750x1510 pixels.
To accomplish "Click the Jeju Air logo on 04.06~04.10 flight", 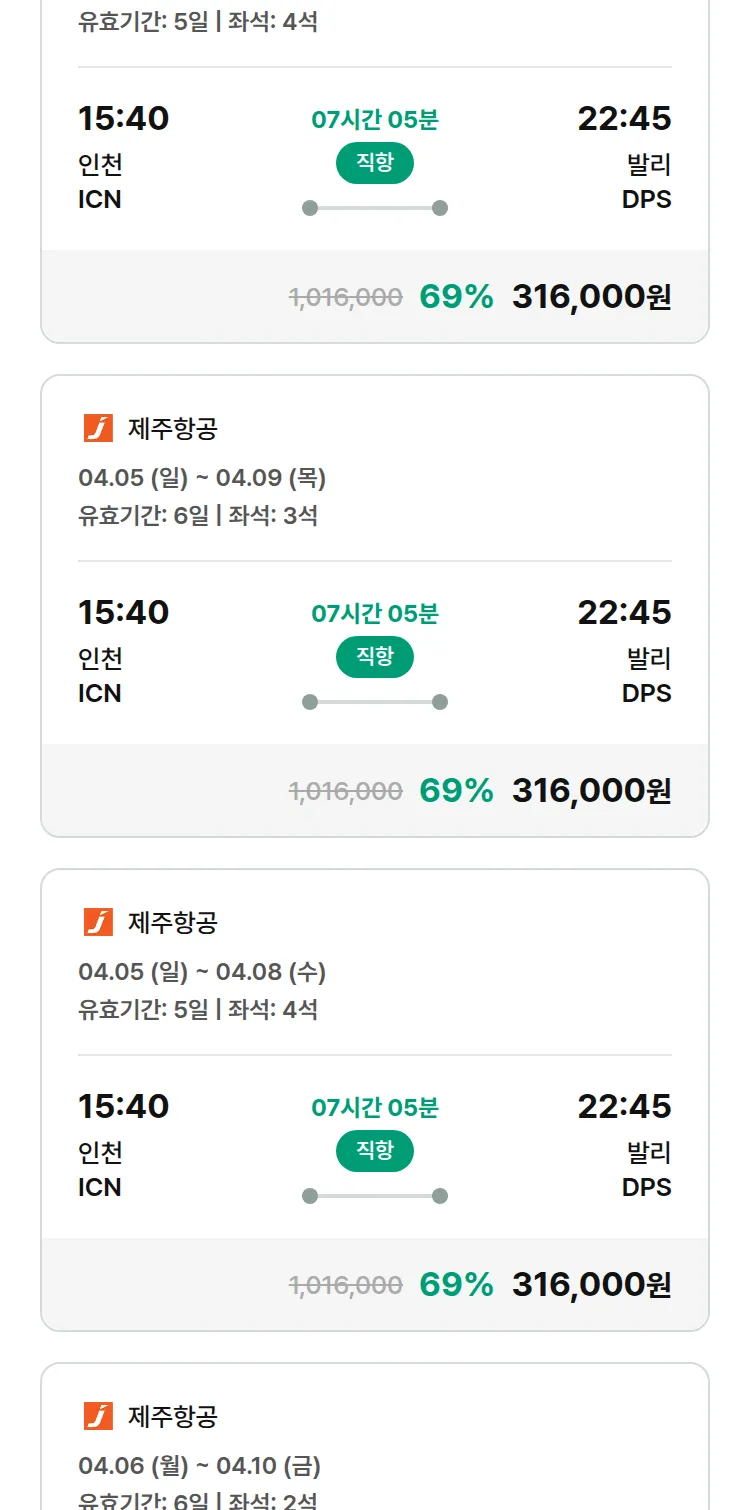I will pos(98,1416).
